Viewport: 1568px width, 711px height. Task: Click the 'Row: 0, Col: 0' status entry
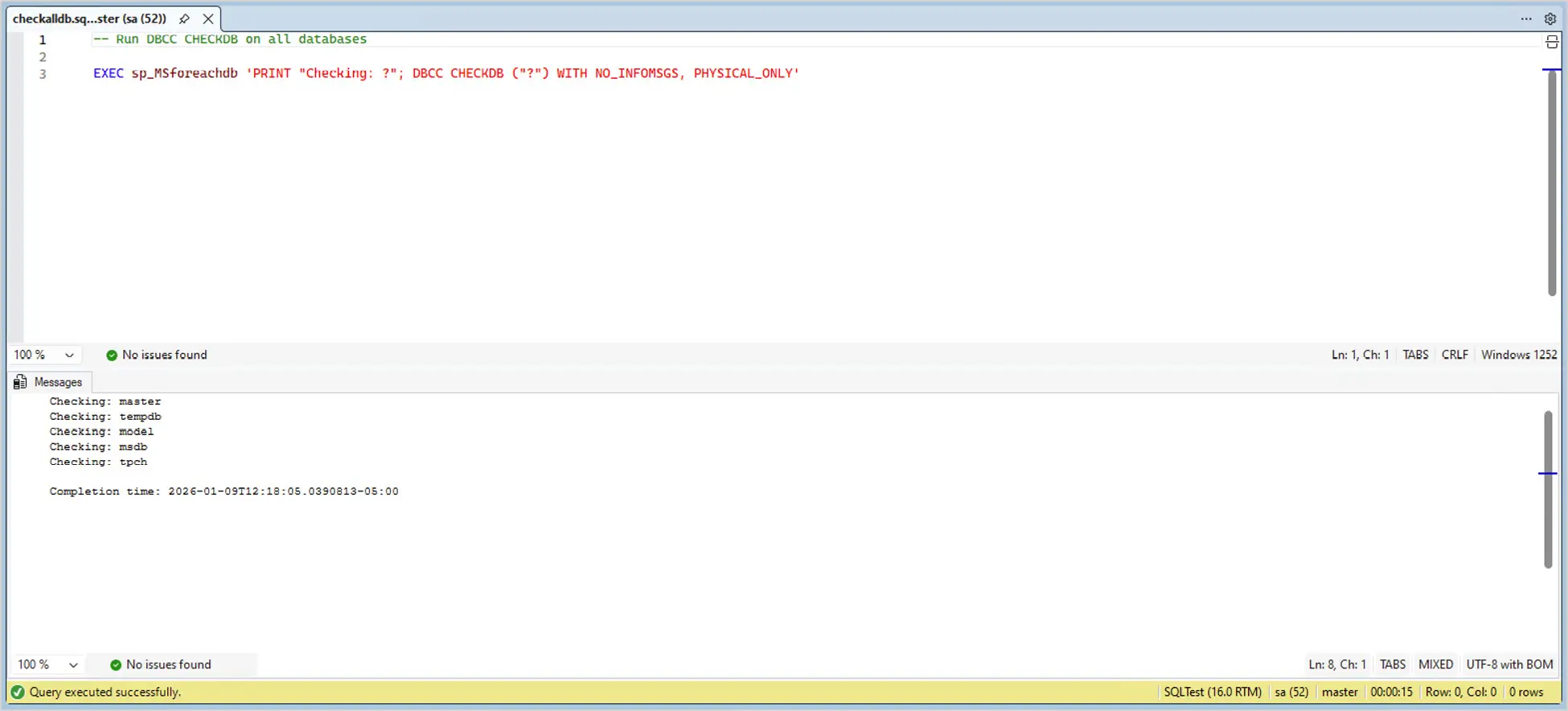click(x=1461, y=692)
